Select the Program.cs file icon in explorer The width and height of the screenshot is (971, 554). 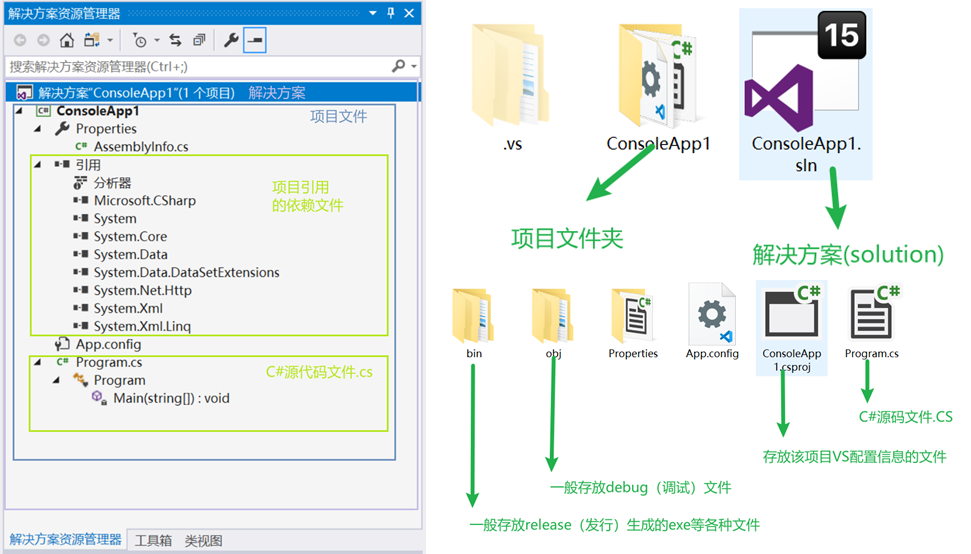[x=872, y=313]
